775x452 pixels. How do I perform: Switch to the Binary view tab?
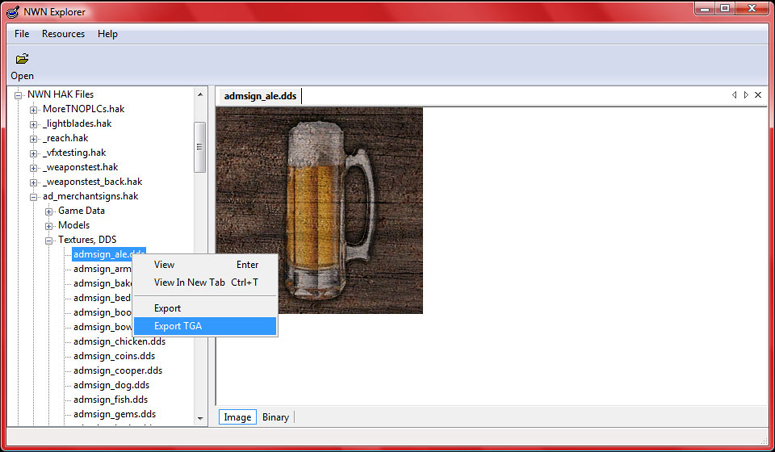(275, 417)
